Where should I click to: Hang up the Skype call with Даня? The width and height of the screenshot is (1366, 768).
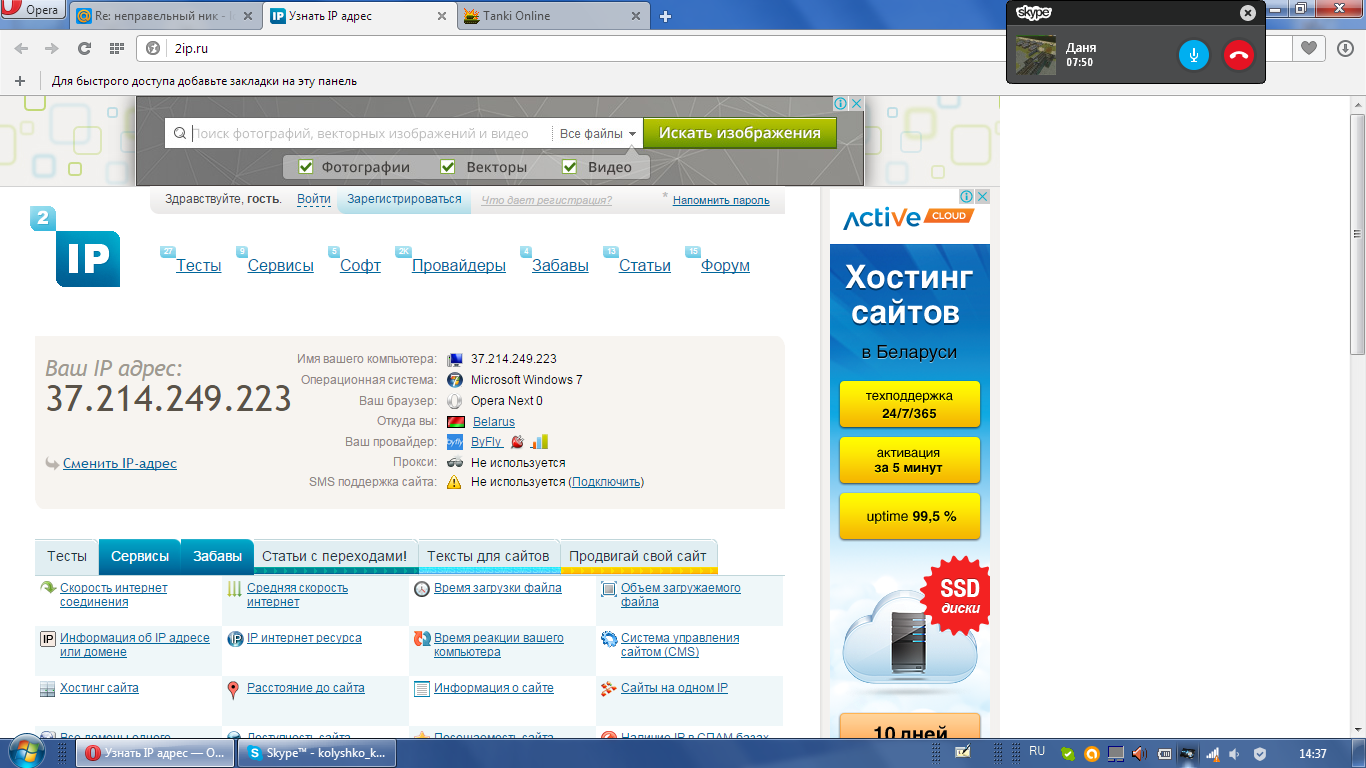[1238, 55]
